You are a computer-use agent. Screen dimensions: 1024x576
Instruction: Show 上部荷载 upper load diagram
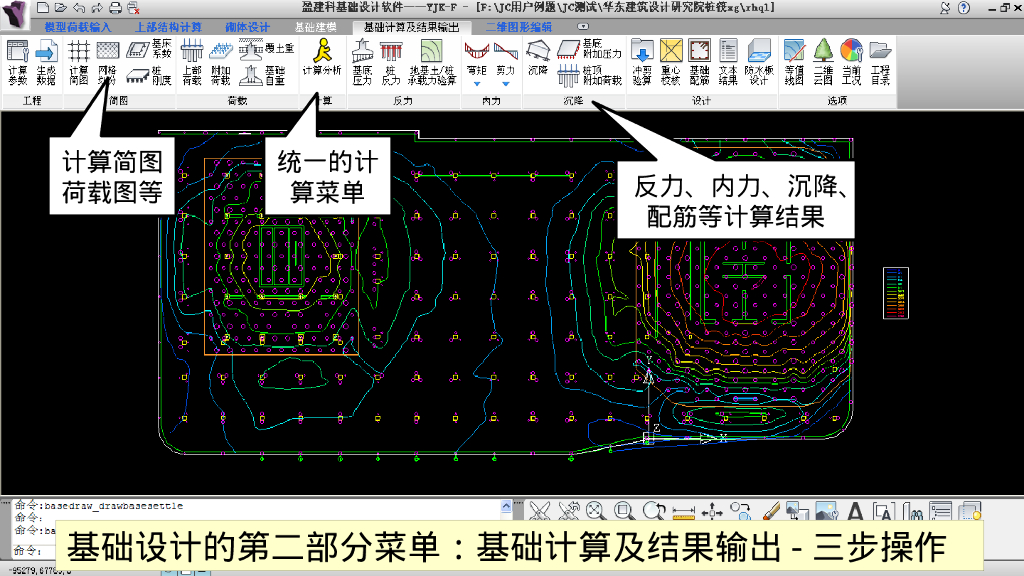pos(192,63)
